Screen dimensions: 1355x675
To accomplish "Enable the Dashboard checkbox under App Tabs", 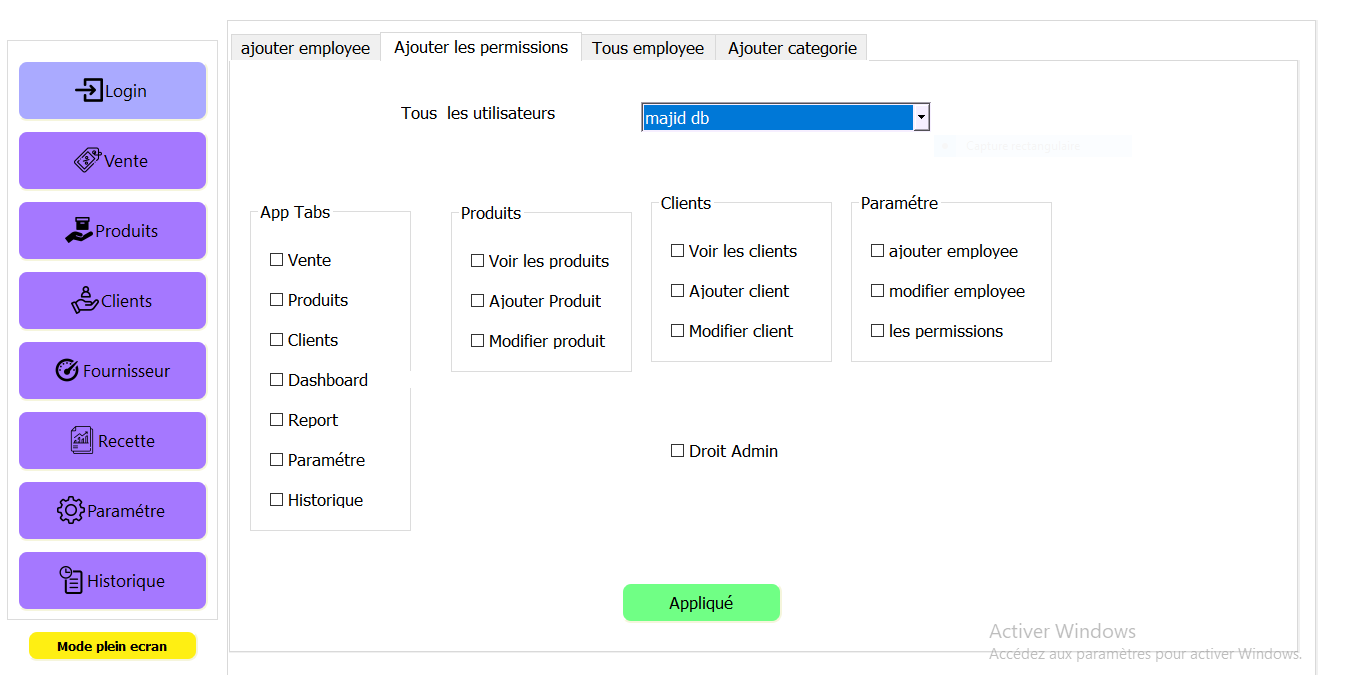I will [x=276, y=380].
